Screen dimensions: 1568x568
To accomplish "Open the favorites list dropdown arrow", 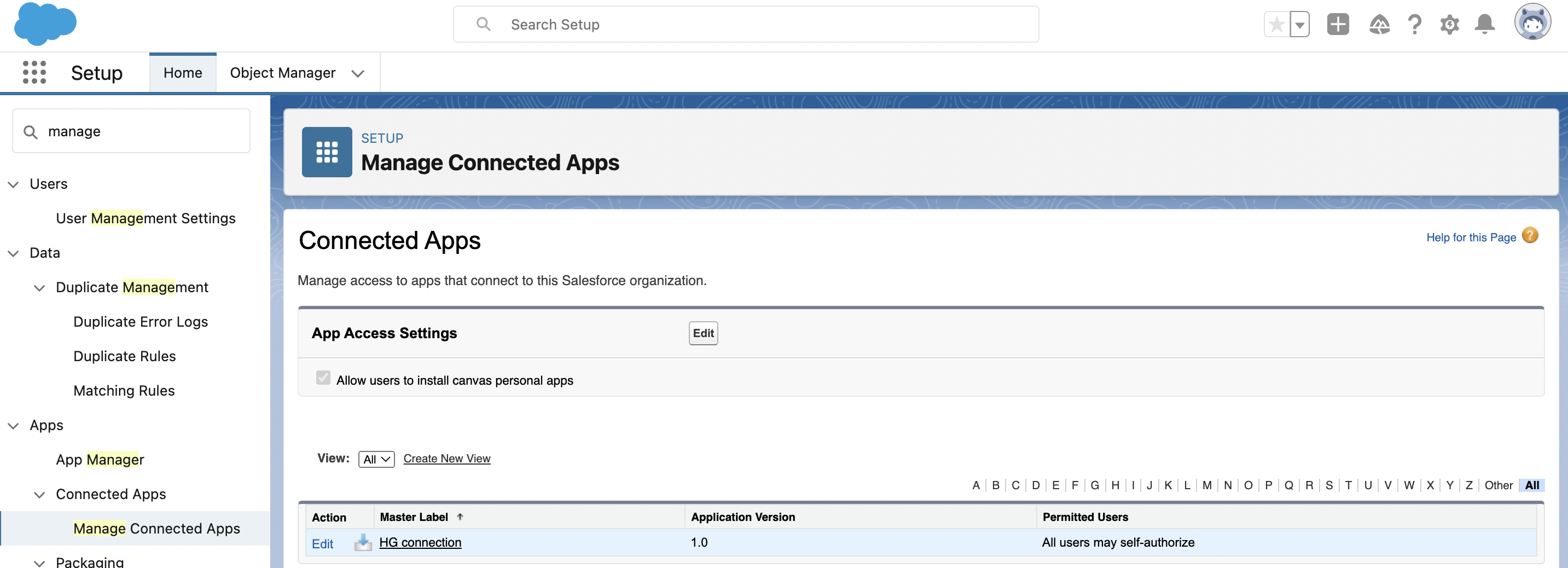I will 1299,25.
